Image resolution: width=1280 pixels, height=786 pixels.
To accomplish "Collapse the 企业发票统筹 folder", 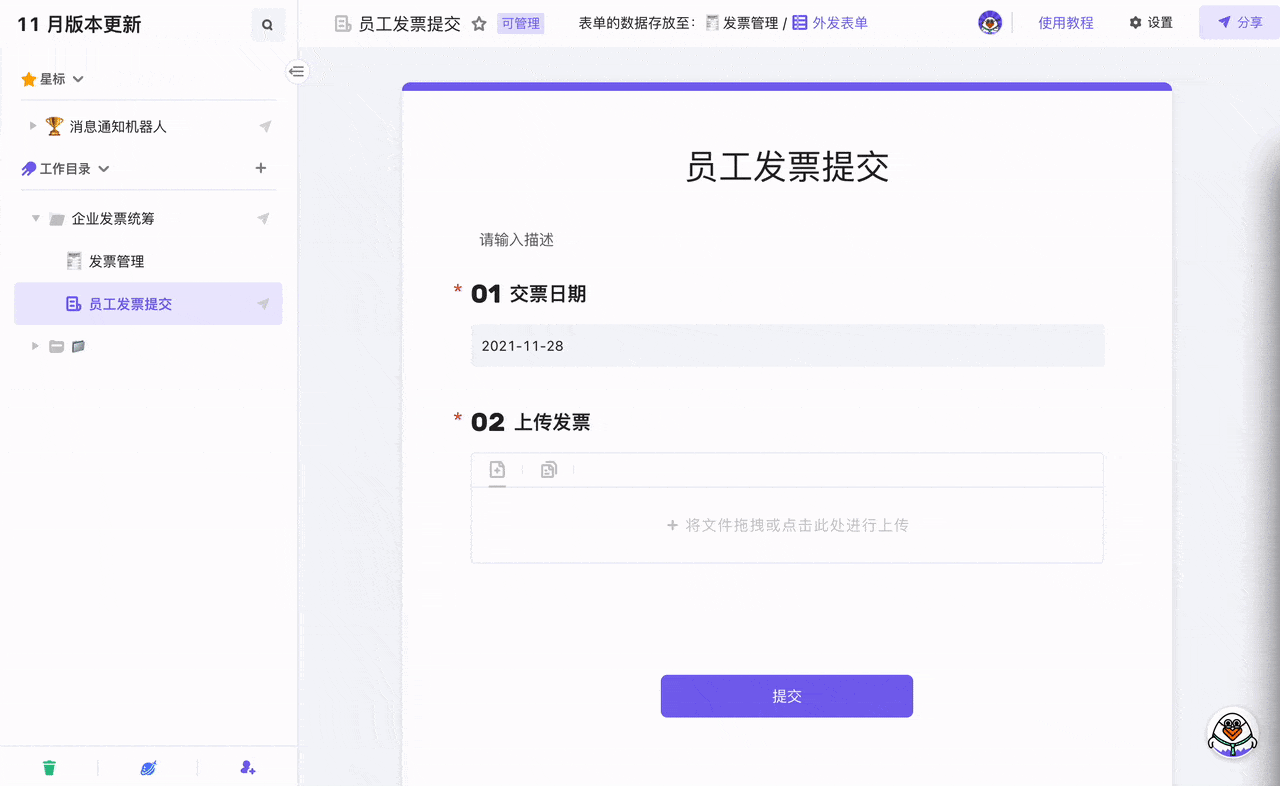I will 36,218.
